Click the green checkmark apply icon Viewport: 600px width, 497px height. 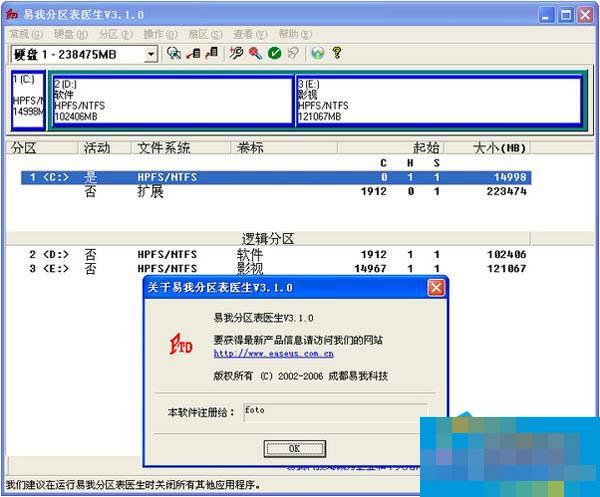[274, 53]
